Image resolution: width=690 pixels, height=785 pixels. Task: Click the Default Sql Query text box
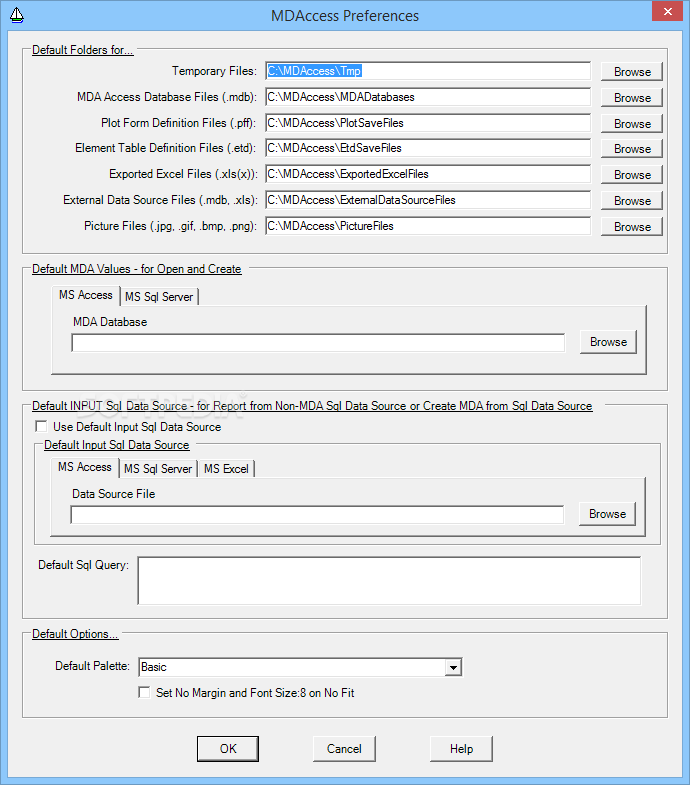coord(390,581)
